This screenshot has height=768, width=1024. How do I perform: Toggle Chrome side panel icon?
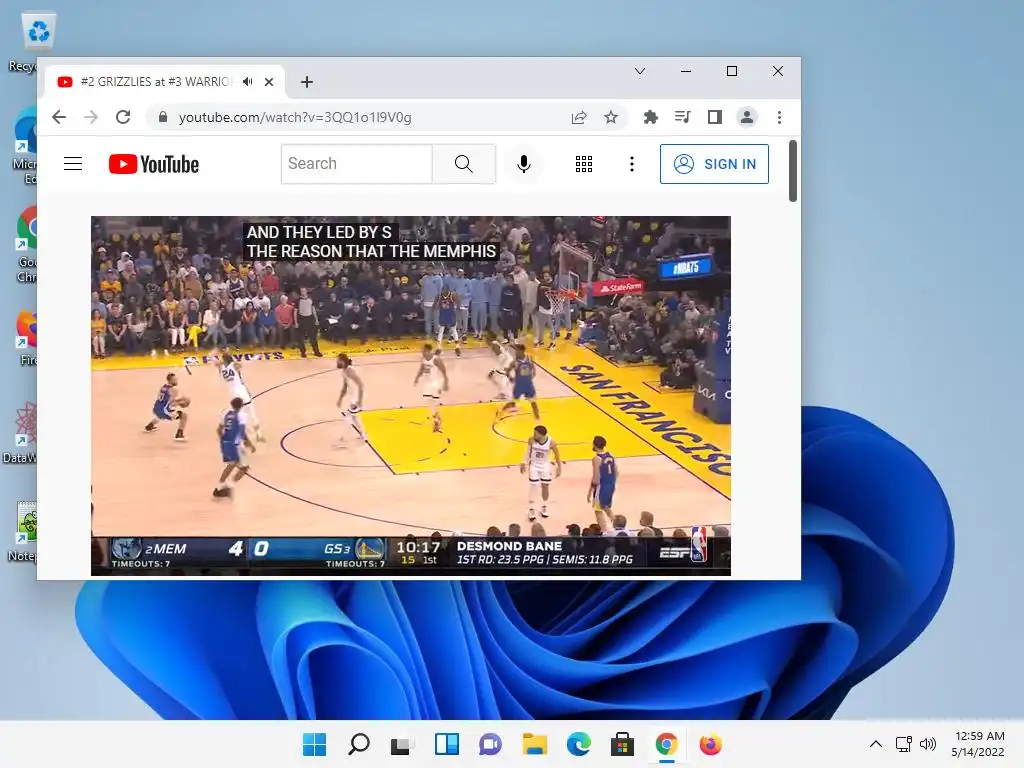click(714, 118)
